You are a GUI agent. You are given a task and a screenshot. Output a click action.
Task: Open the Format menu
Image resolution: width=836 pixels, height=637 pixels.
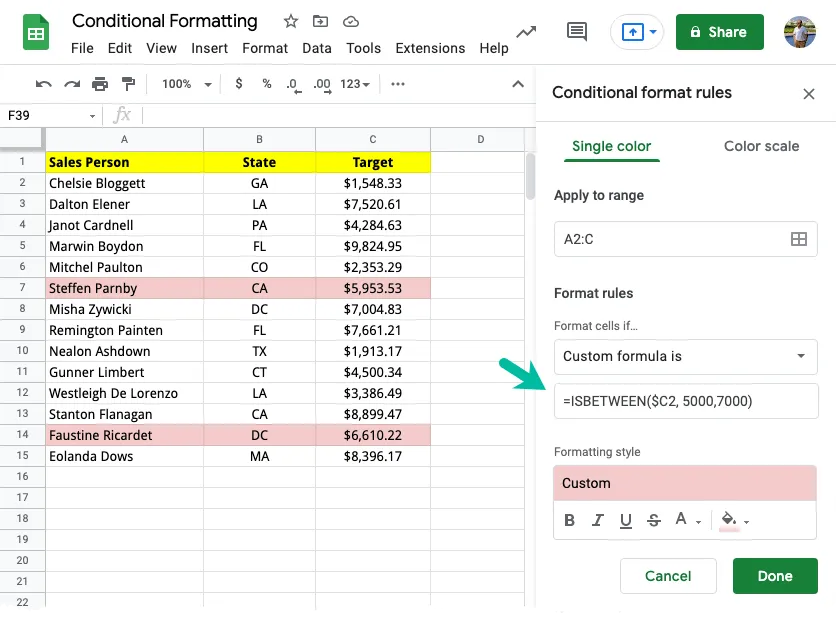264,48
